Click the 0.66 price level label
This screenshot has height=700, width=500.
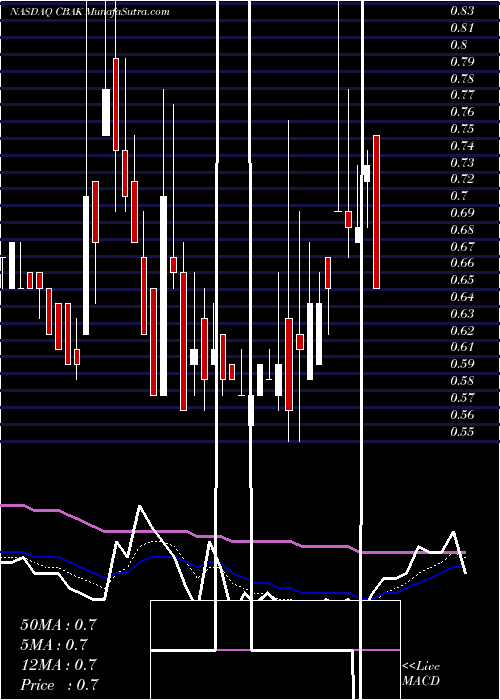(x=462, y=263)
